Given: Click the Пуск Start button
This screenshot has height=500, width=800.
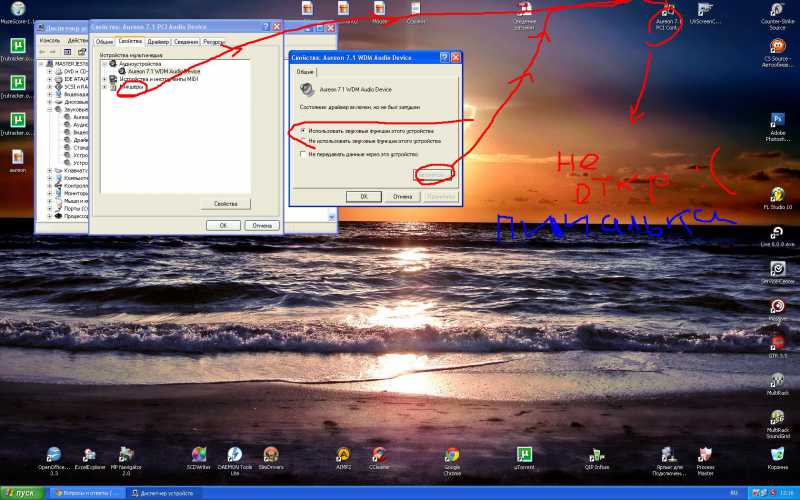Looking at the screenshot, I should (x=22, y=493).
